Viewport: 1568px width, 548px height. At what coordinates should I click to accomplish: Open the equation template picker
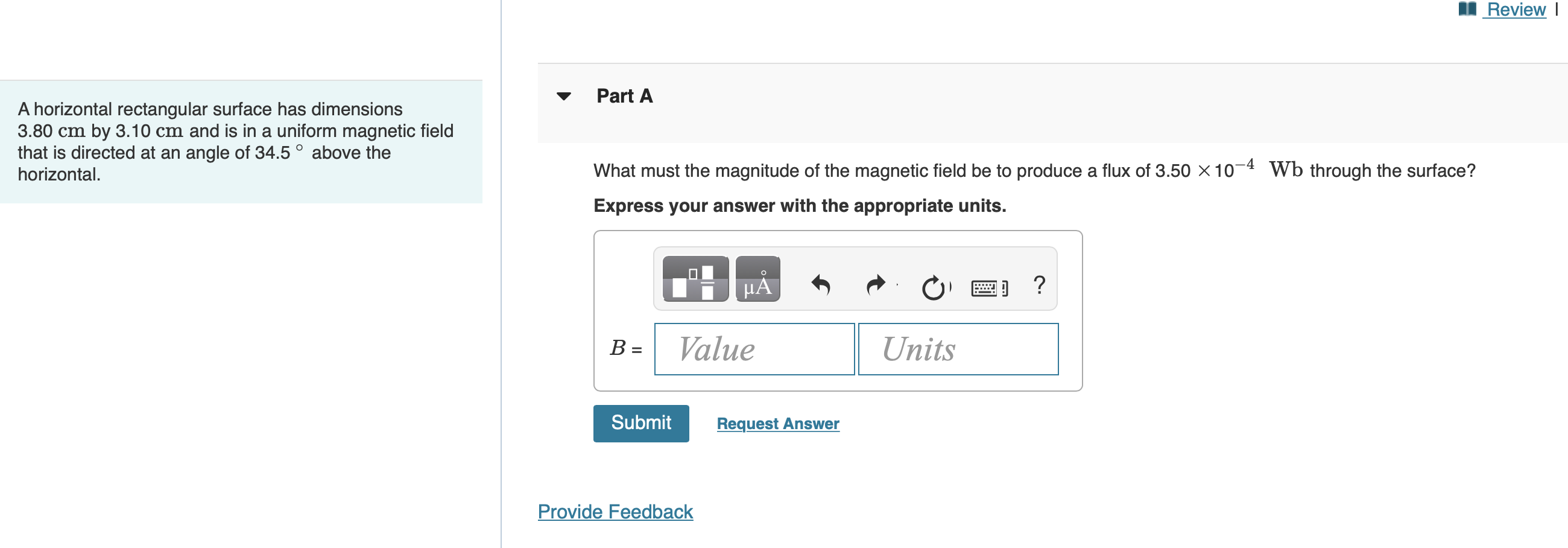[x=696, y=279]
